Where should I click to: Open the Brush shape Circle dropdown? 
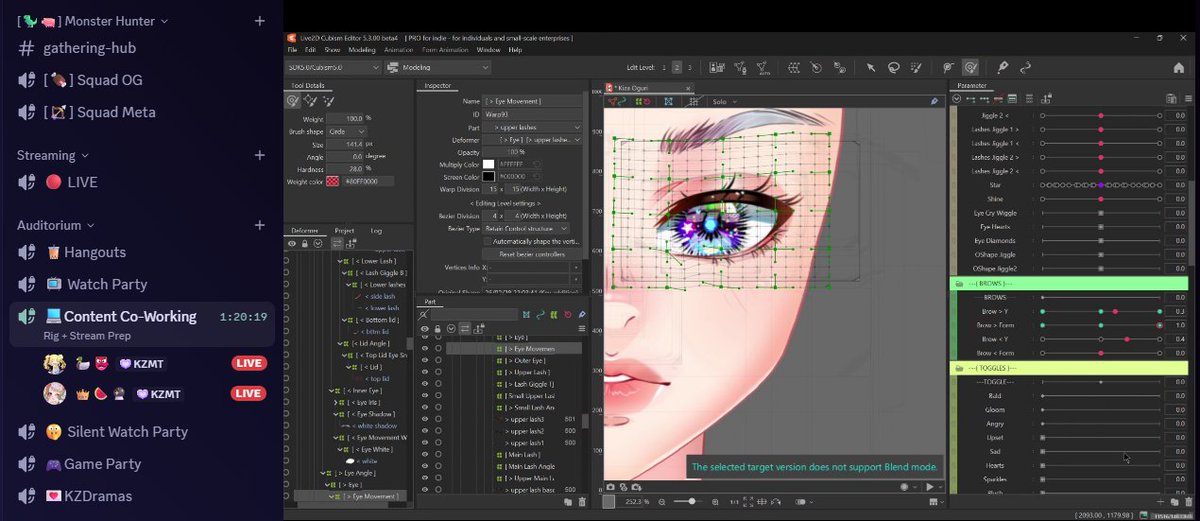point(347,132)
